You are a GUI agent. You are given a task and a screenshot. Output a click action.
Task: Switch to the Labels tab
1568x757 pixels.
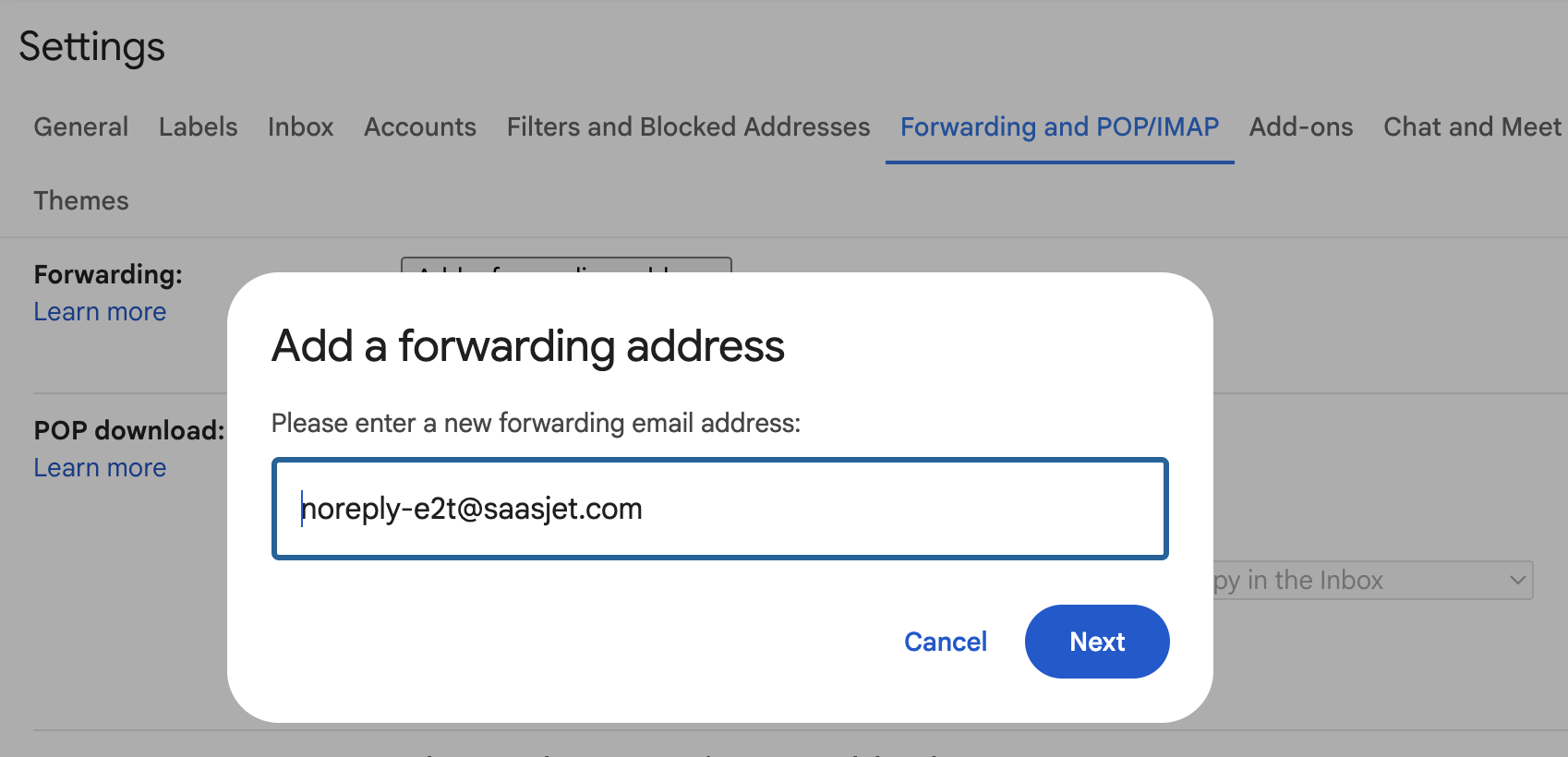(198, 126)
